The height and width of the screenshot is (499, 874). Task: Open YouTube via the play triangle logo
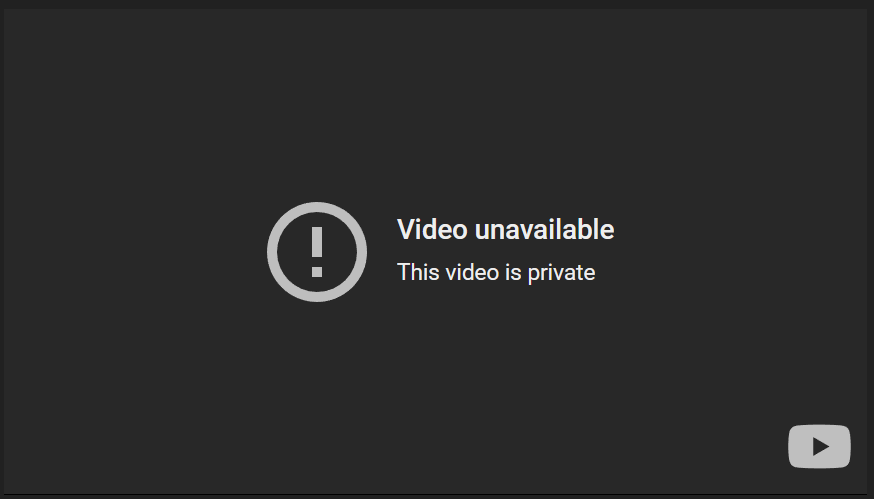(819, 447)
